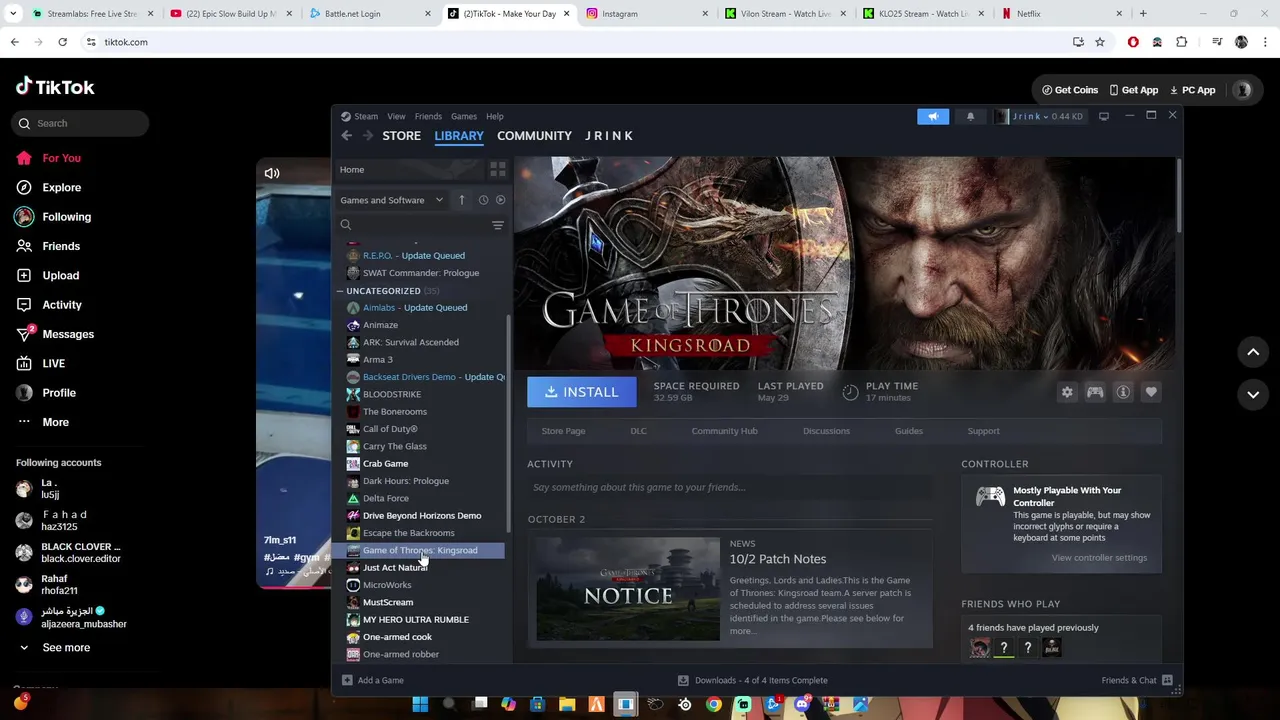Open TikTok Friends section
The height and width of the screenshot is (720, 1280).
[x=48, y=246]
